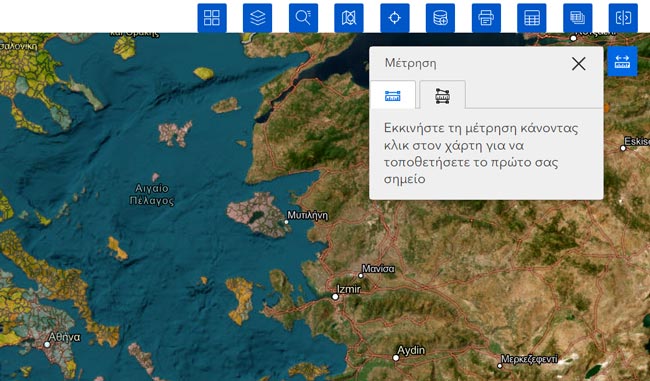Switch to the area measurement tab

442,95
